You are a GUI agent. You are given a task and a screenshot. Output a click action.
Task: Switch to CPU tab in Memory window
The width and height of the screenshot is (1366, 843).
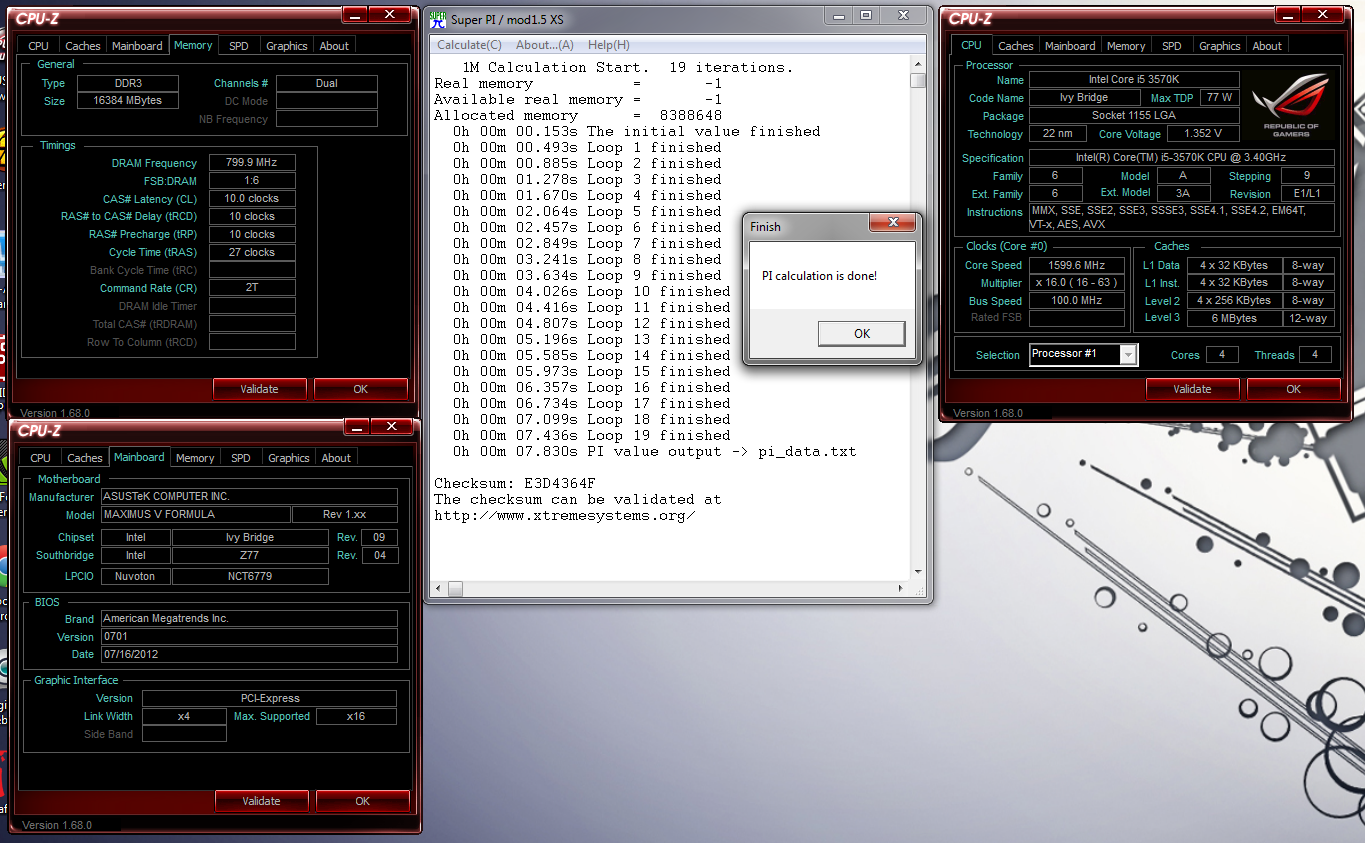coord(38,46)
